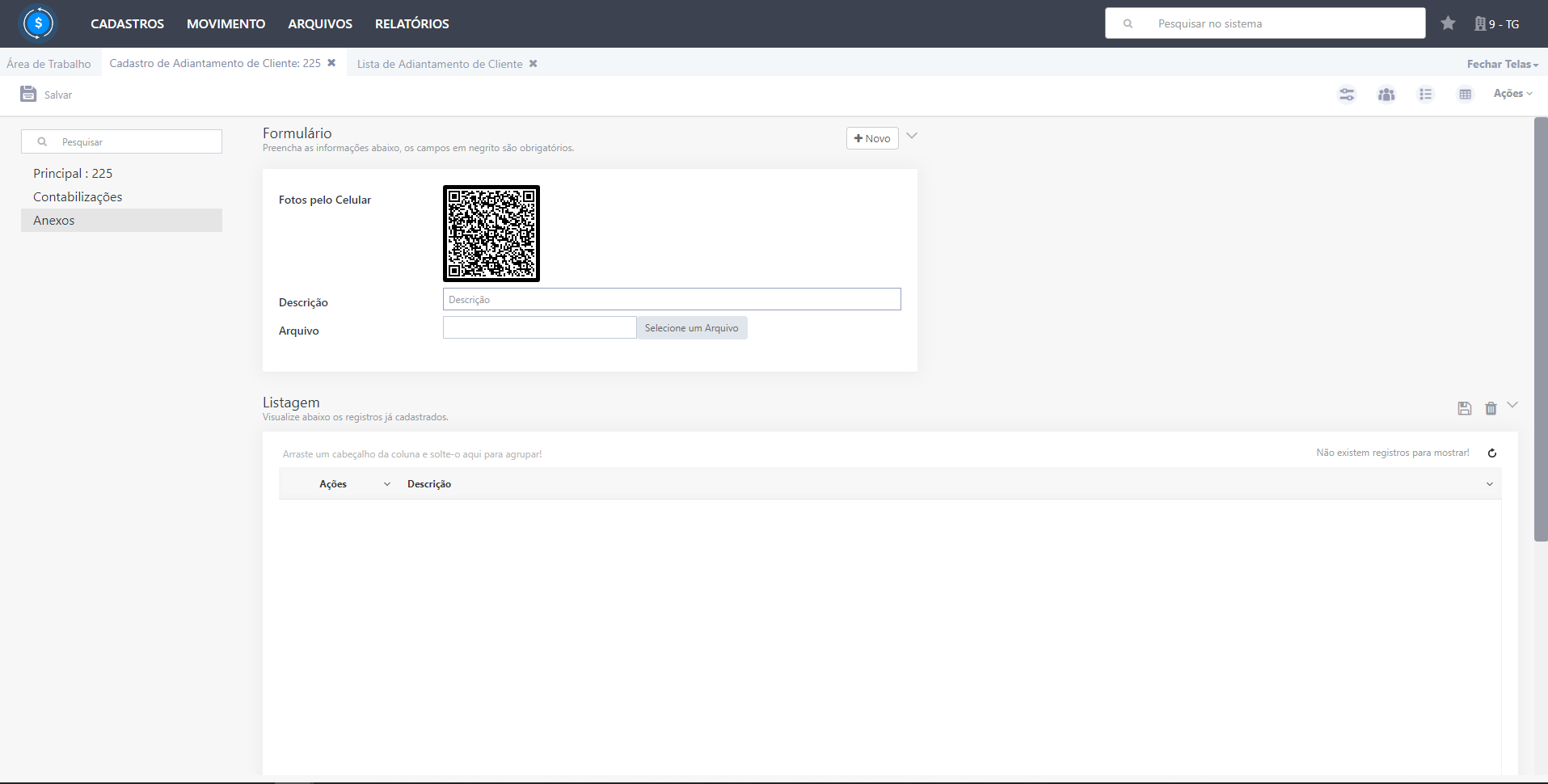Screen dimensions: 1548x784
Task: Click the QR code for Fotos pelo Celular
Action: (x=491, y=234)
